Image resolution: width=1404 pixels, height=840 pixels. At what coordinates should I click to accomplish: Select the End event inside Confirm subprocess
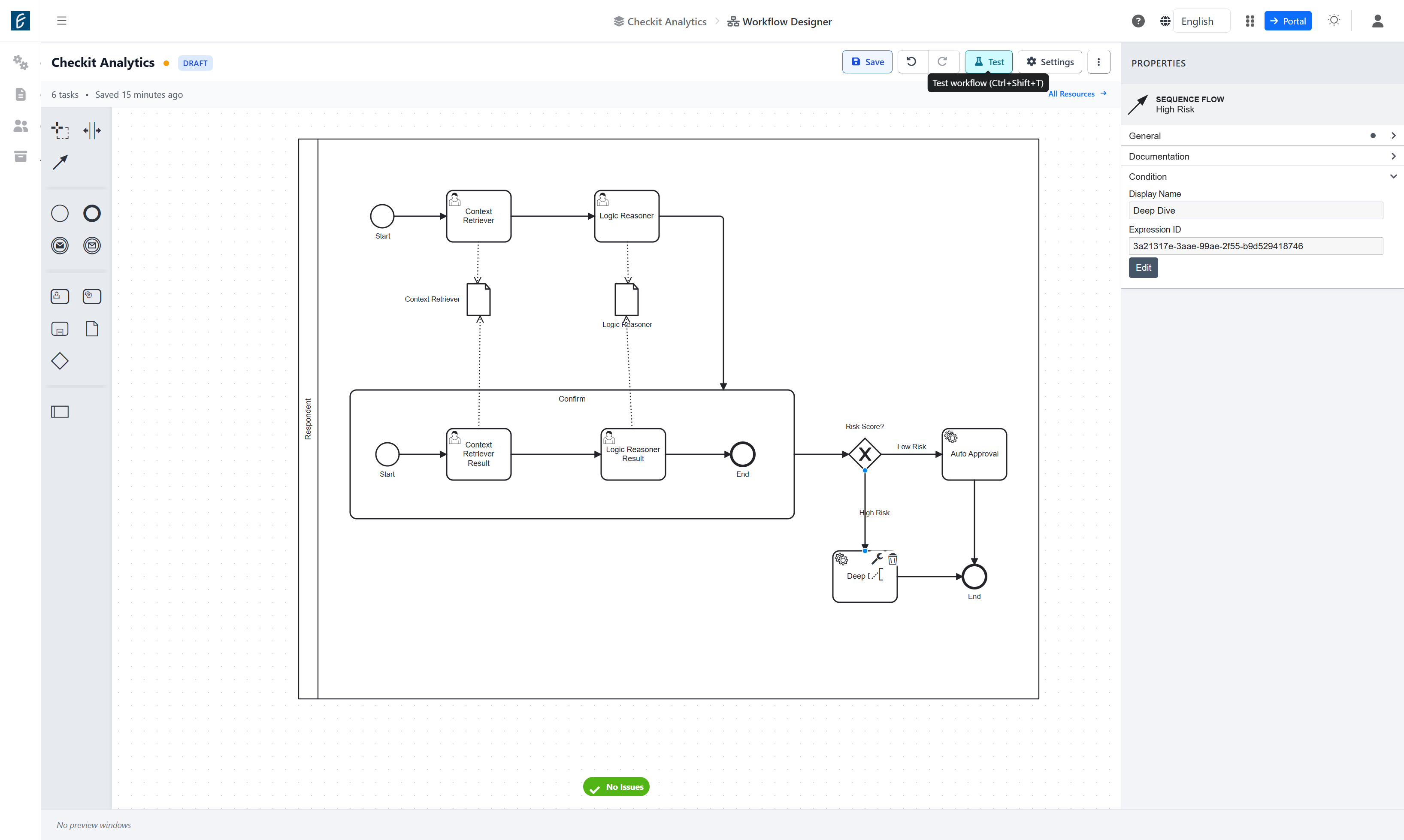pos(743,454)
